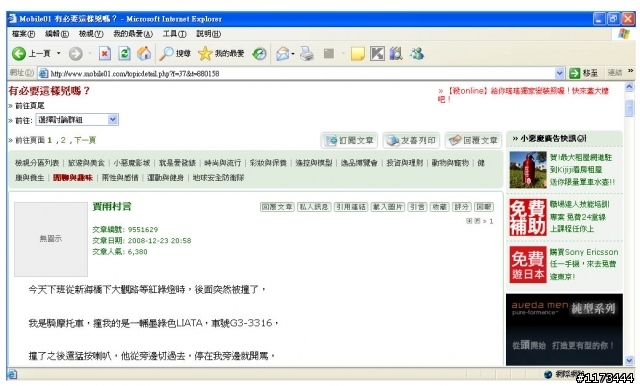Image resolution: width=640 pixels, height=386 pixels.
Task: Open the 編輯(E) menu
Action: tap(57, 34)
